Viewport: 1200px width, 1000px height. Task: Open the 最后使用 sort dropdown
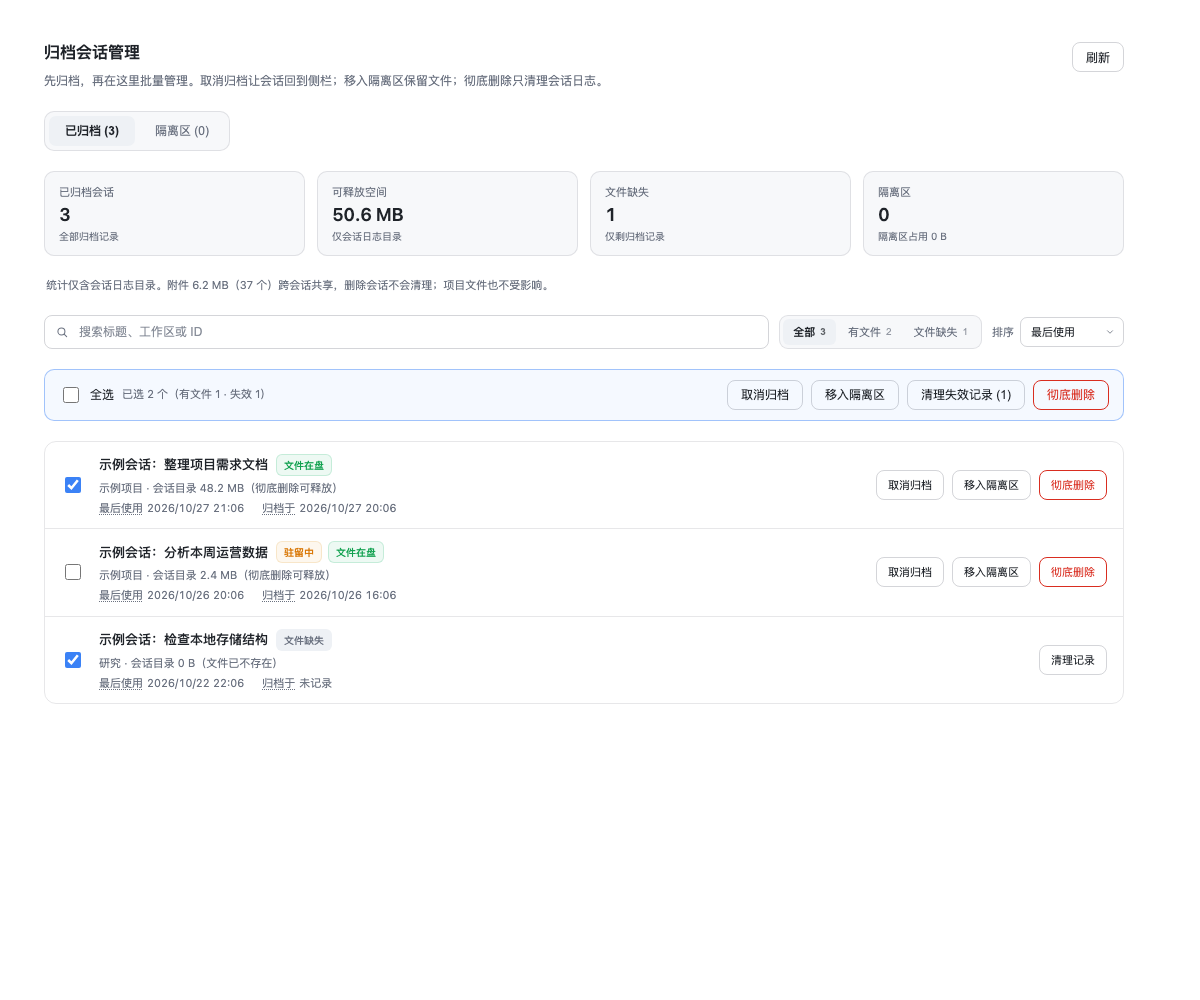click(x=1071, y=332)
